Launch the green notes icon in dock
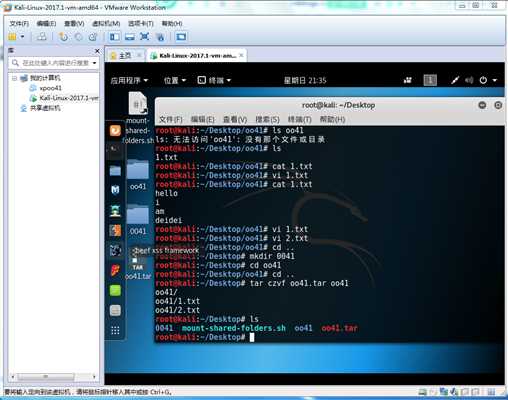The height and width of the screenshot is (400, 508). 115,290
